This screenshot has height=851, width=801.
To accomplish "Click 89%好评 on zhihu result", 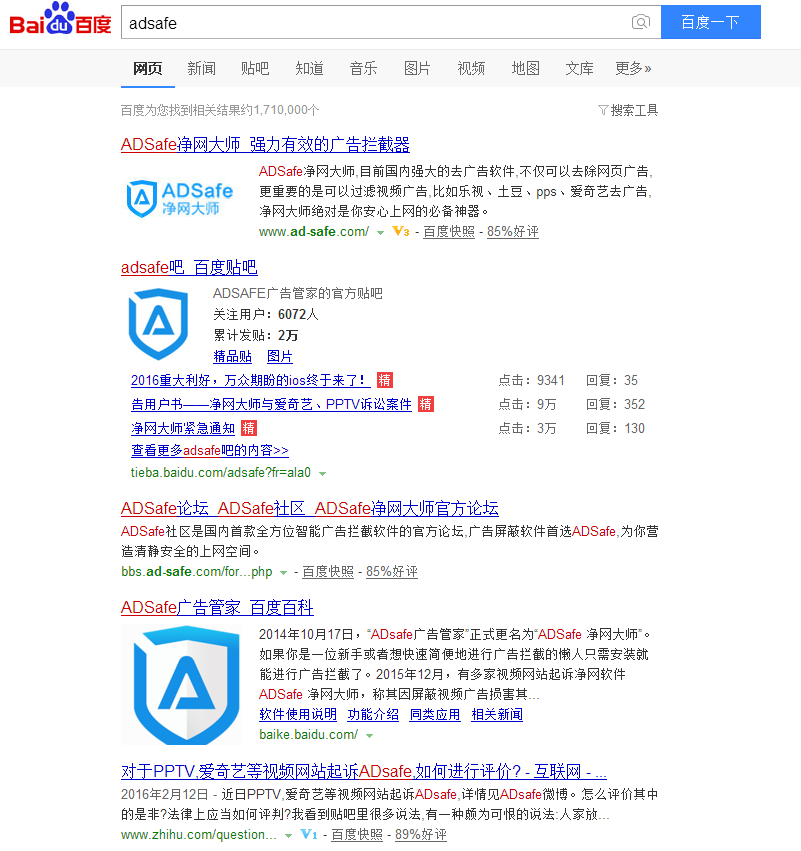I will pos(421,835).
